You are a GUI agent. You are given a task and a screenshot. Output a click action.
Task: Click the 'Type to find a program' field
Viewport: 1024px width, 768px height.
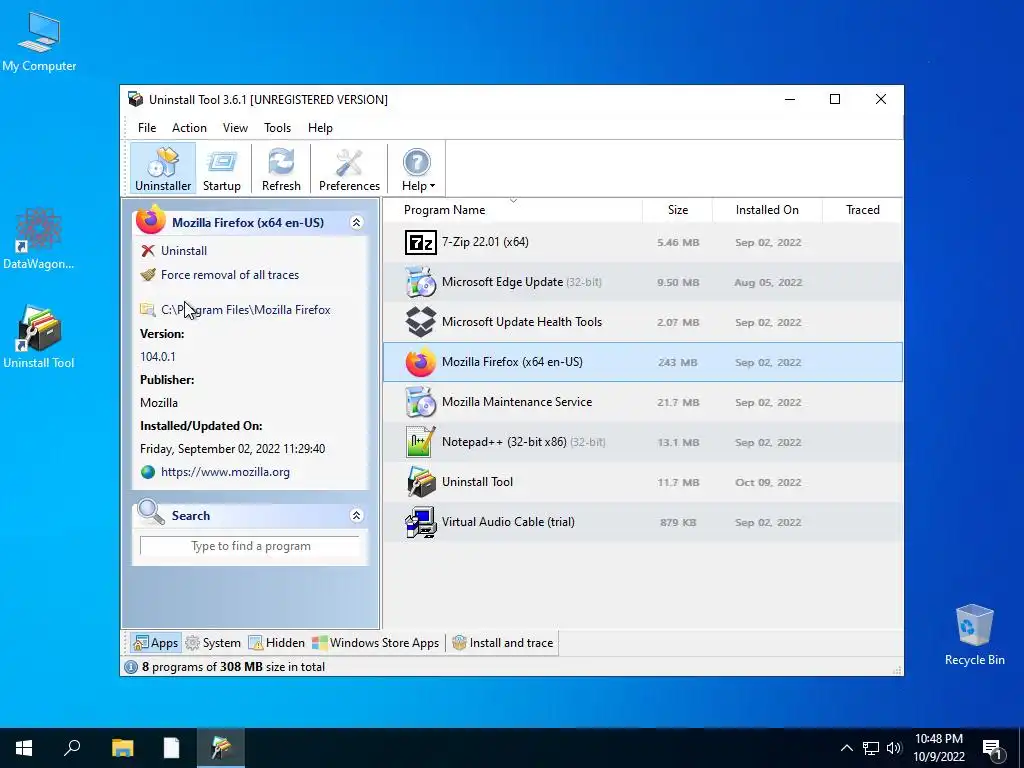click(x=250, y=546)
